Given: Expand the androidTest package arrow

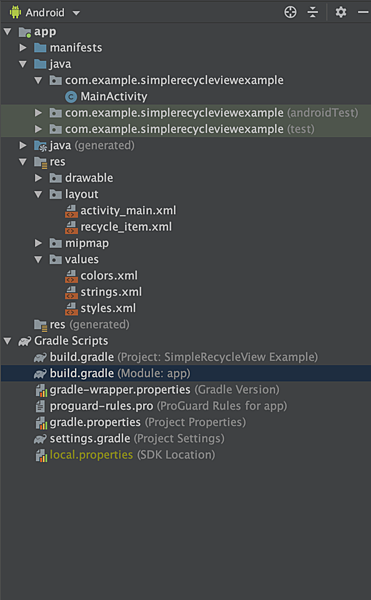Looking at the screenshot, I should click(38, 113).
